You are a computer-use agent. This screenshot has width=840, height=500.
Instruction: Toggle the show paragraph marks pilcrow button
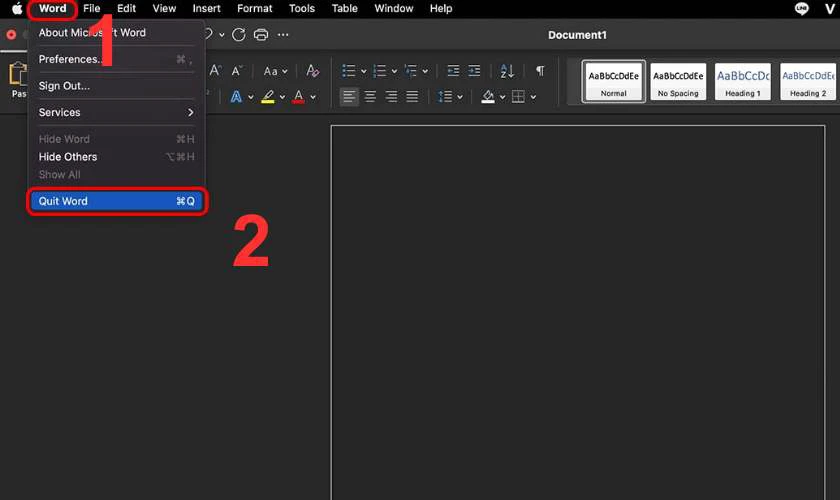click(x=540, y=71)
